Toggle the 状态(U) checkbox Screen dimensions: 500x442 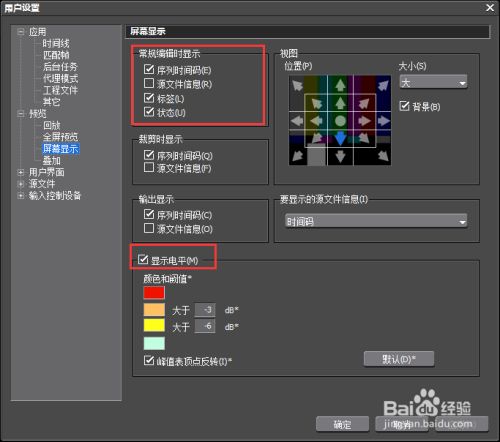tap(149, 112)
